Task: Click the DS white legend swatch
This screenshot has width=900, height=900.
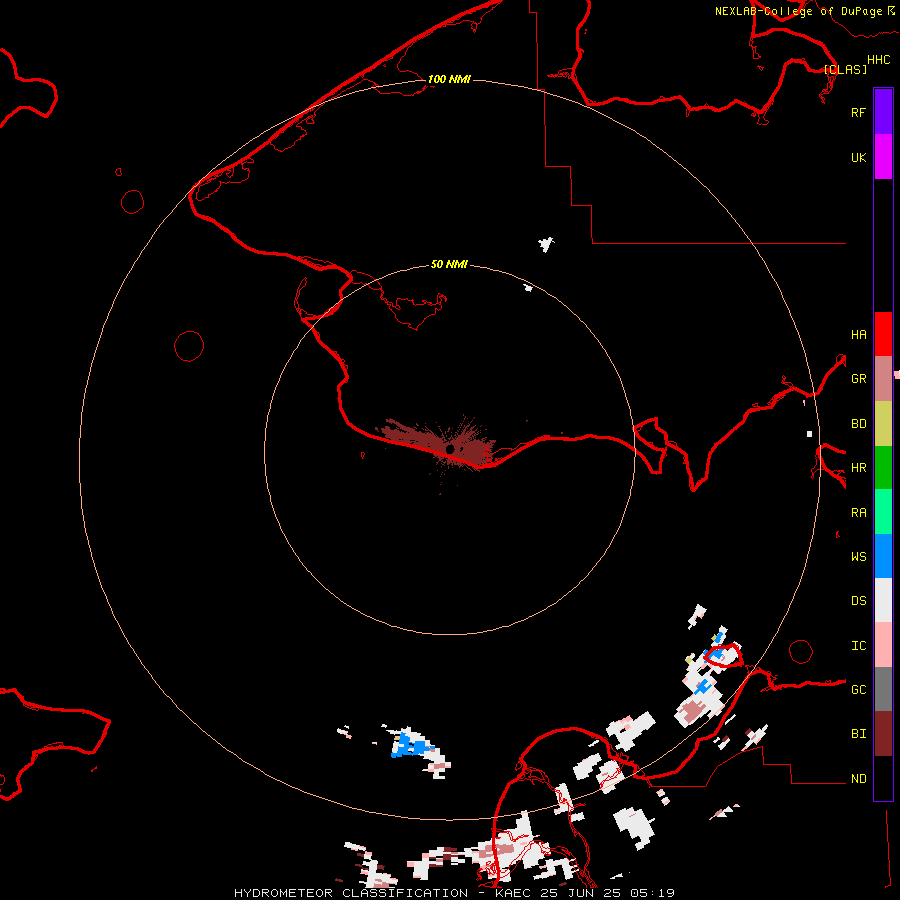Action: coord(883,600)
